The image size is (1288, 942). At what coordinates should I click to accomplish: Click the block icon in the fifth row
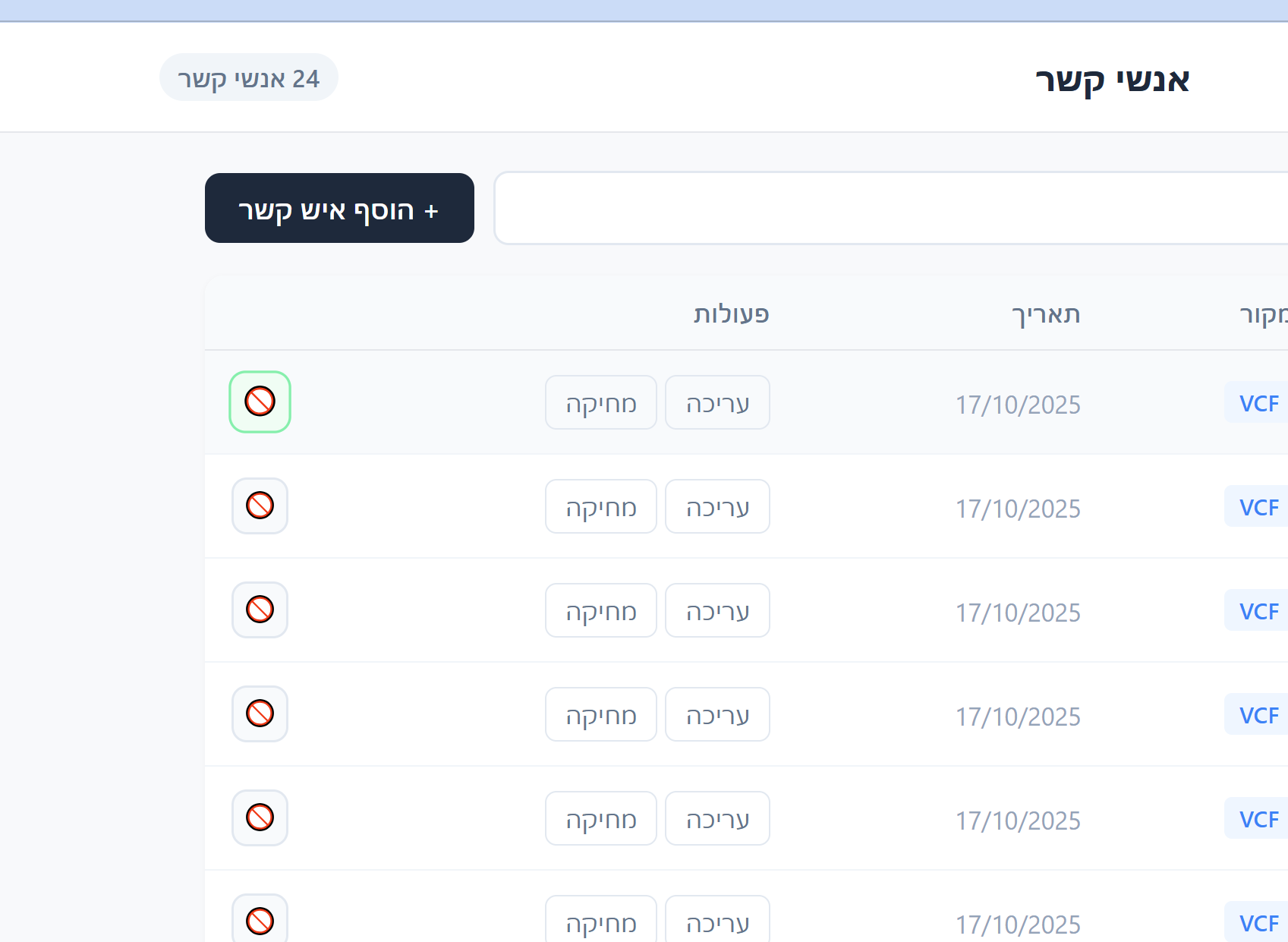(x=260, y=818)
